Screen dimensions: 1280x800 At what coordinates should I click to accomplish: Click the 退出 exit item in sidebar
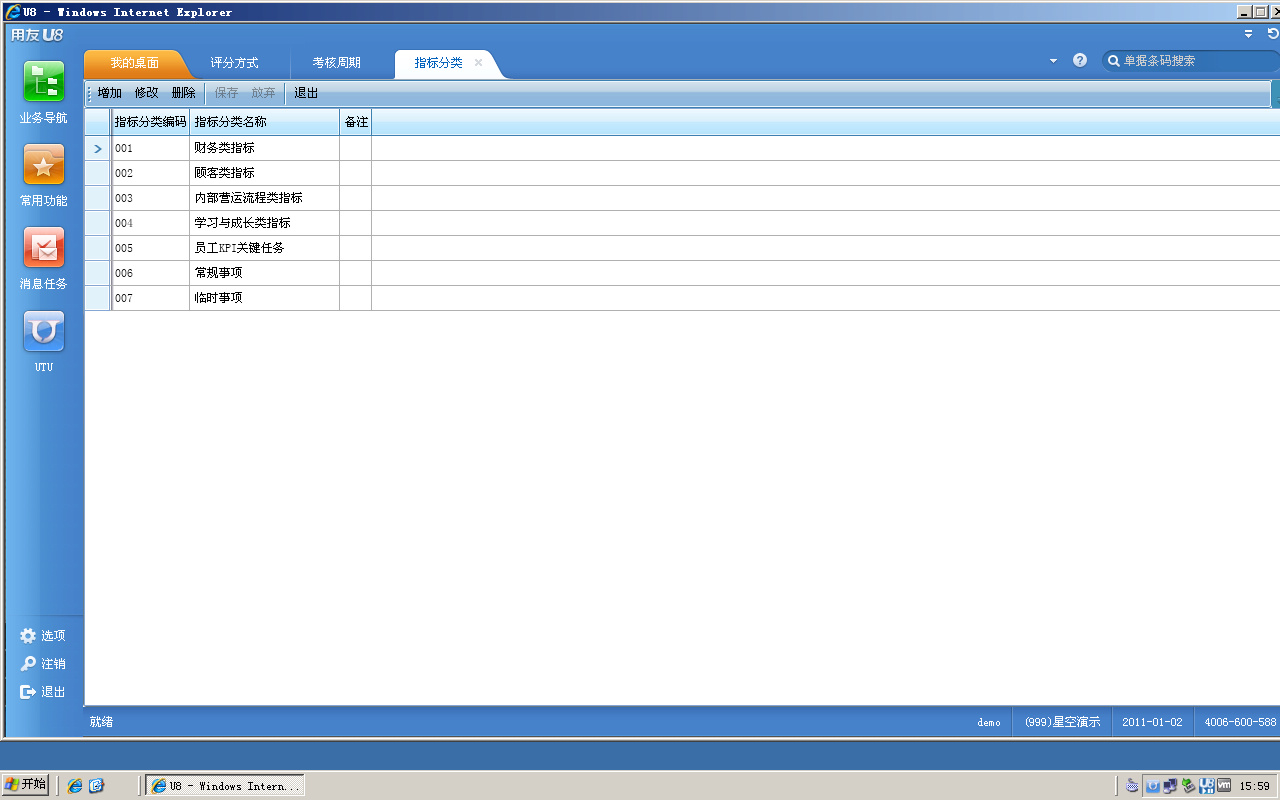click(x=43, y=692)
